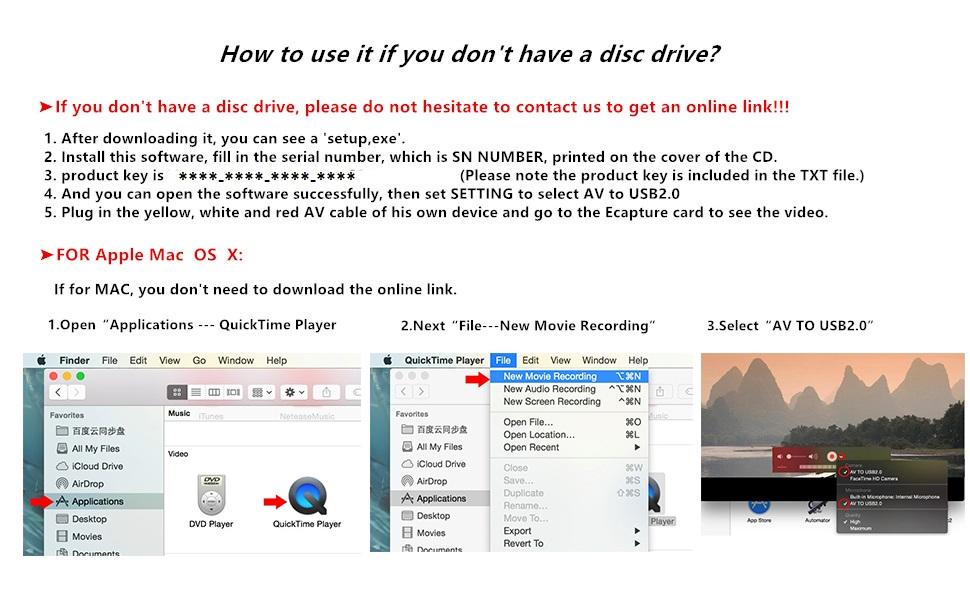This screenshot has width=970, height=600.
Task: Click the share button in Finder toolbar
Action: tap(326, 392)
